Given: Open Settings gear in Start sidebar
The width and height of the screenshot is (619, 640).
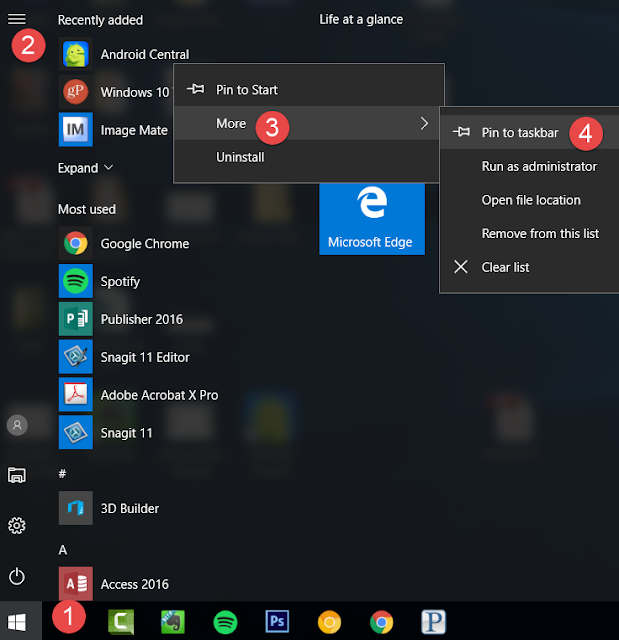Looking at the screenshot, I should 17,526.
